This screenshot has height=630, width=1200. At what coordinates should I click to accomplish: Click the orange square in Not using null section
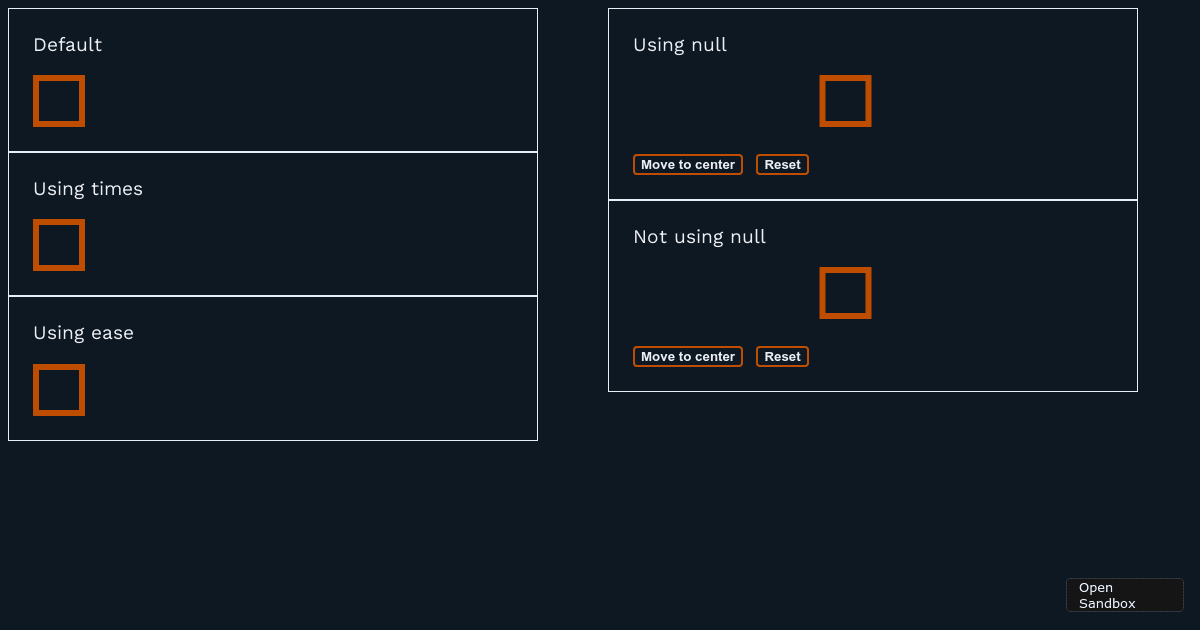[x=845, y=293]
